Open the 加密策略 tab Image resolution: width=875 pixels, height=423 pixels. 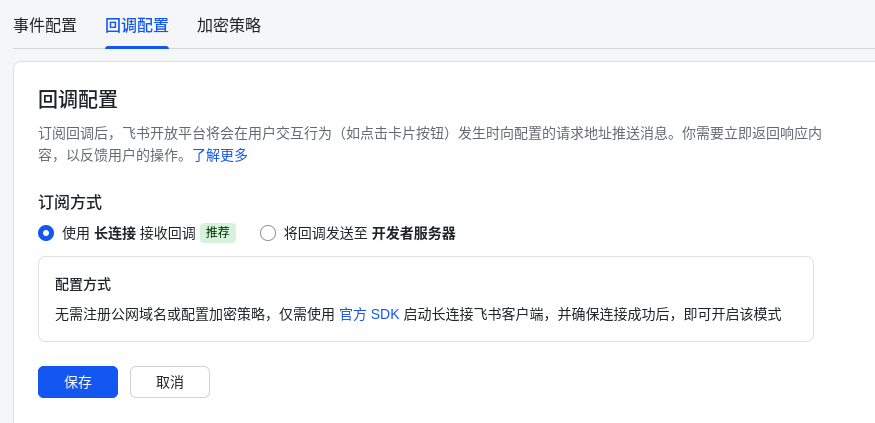coord(229,25)
